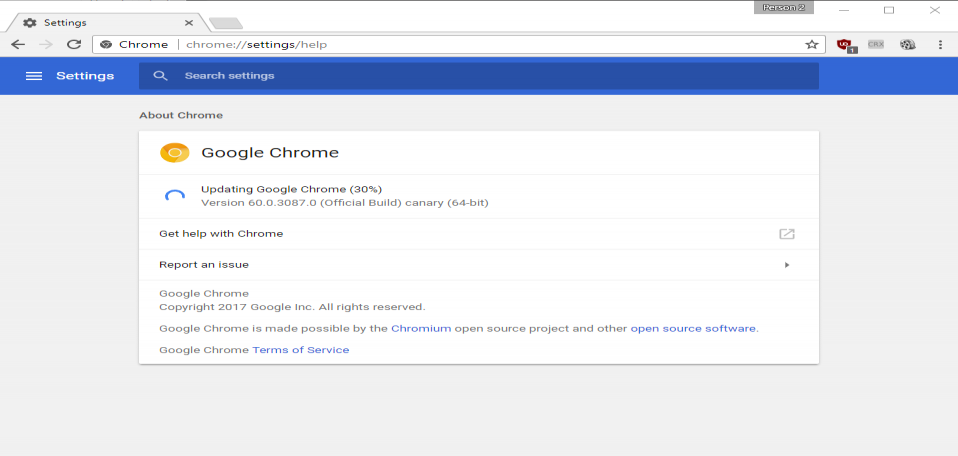
Task: Reload the current page
Action: tap(73, 44)
